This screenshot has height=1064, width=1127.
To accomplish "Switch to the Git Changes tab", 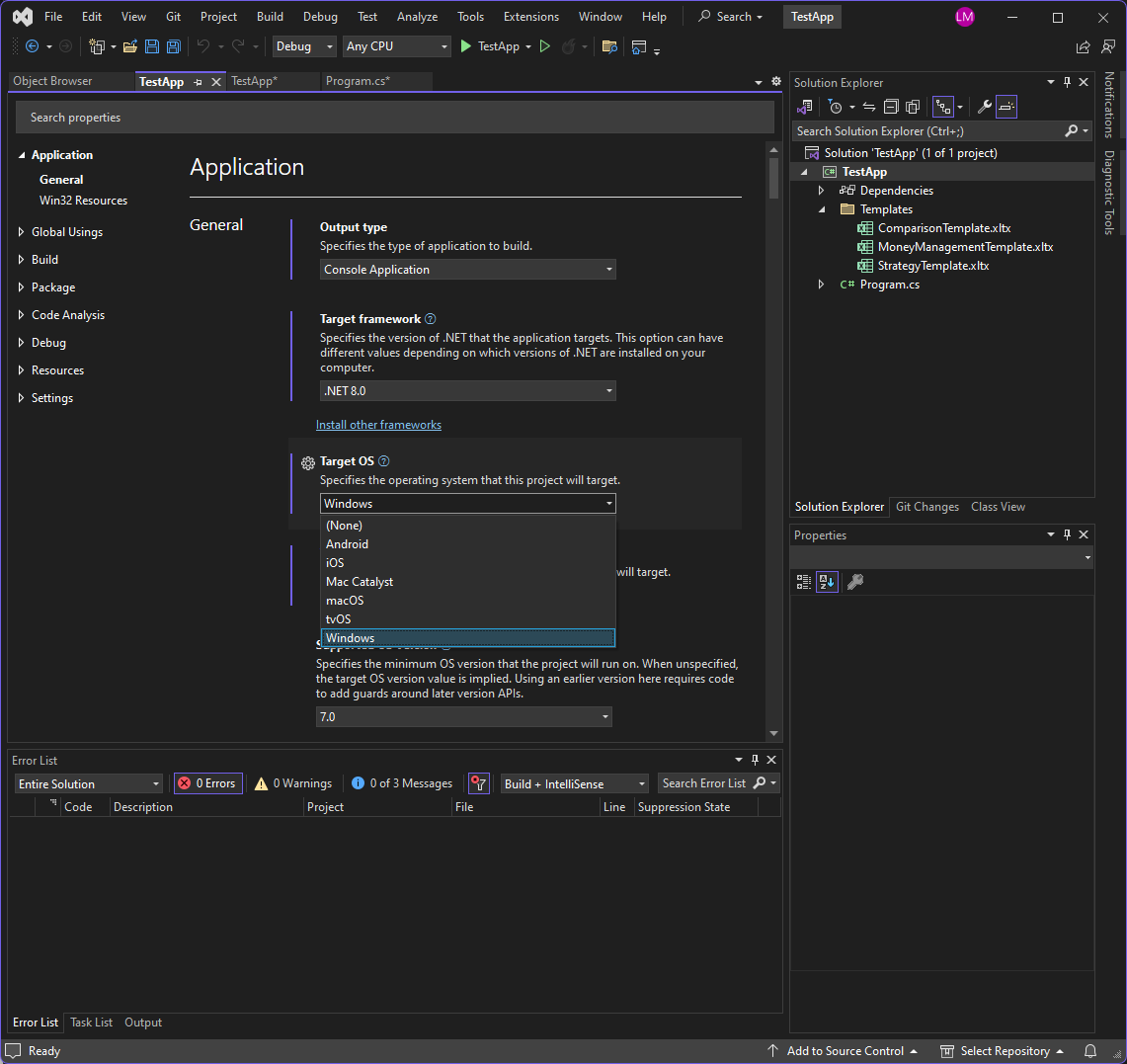I will (x=926, y=507).
